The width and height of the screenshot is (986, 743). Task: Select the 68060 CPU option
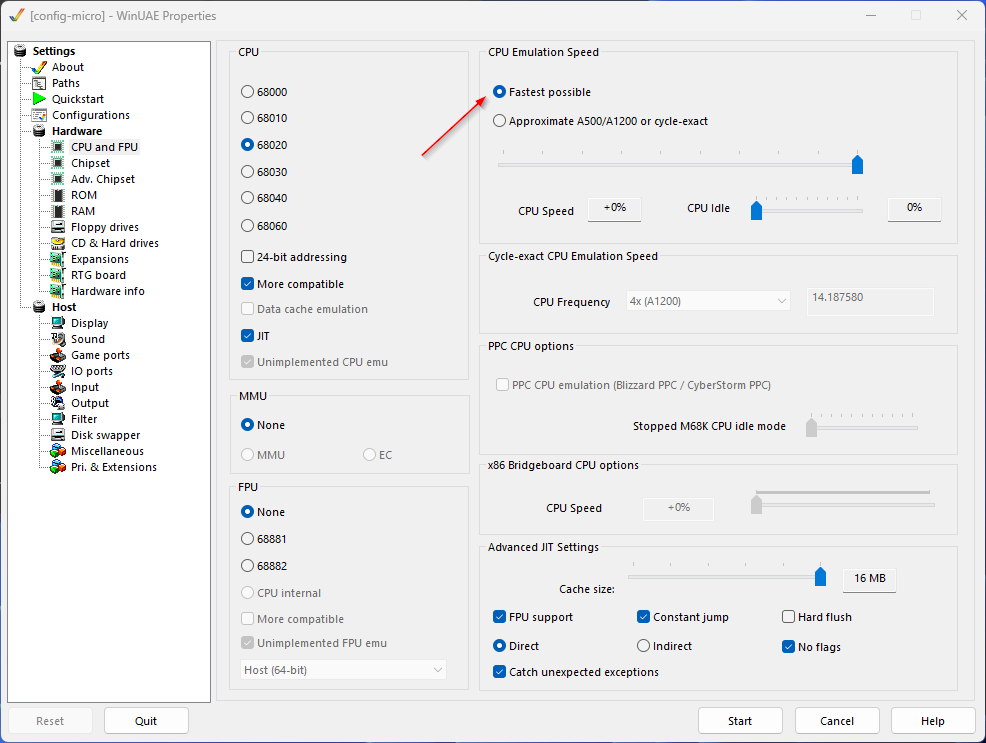click(x=248, y=226)
